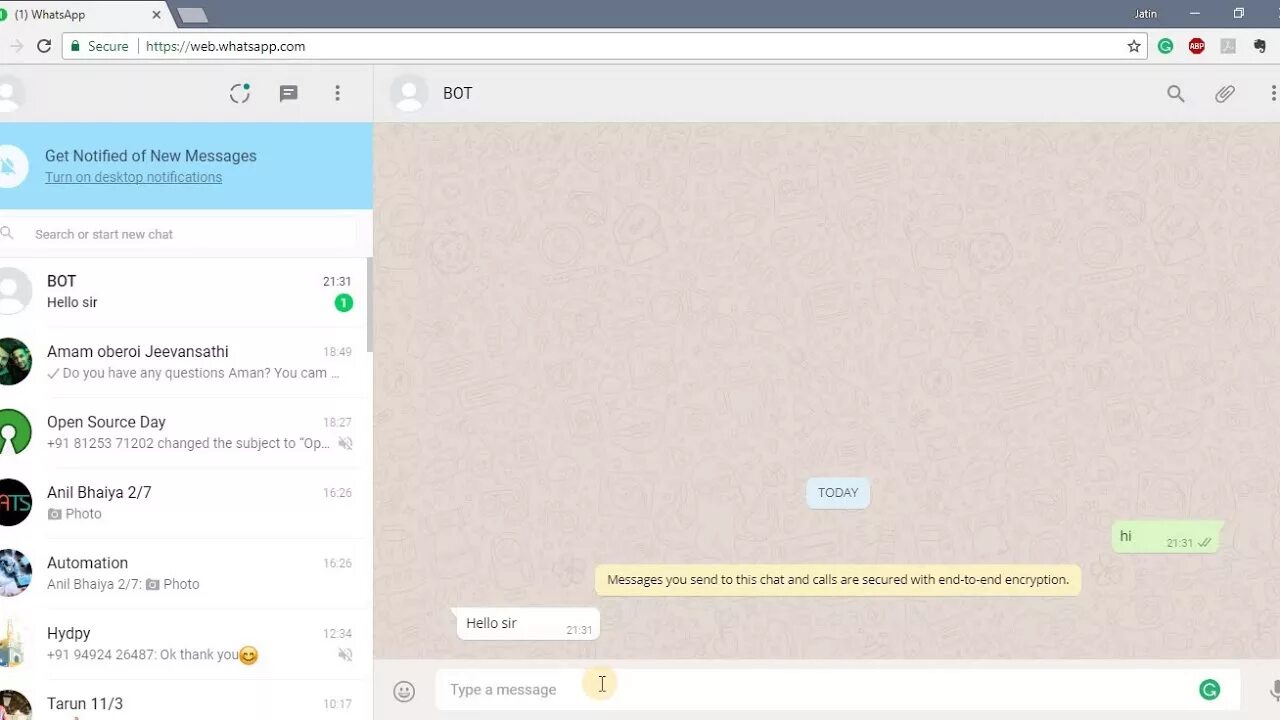Click the chat list scrollbar
Screen dimensions: 1280x720
click(369, 305)
